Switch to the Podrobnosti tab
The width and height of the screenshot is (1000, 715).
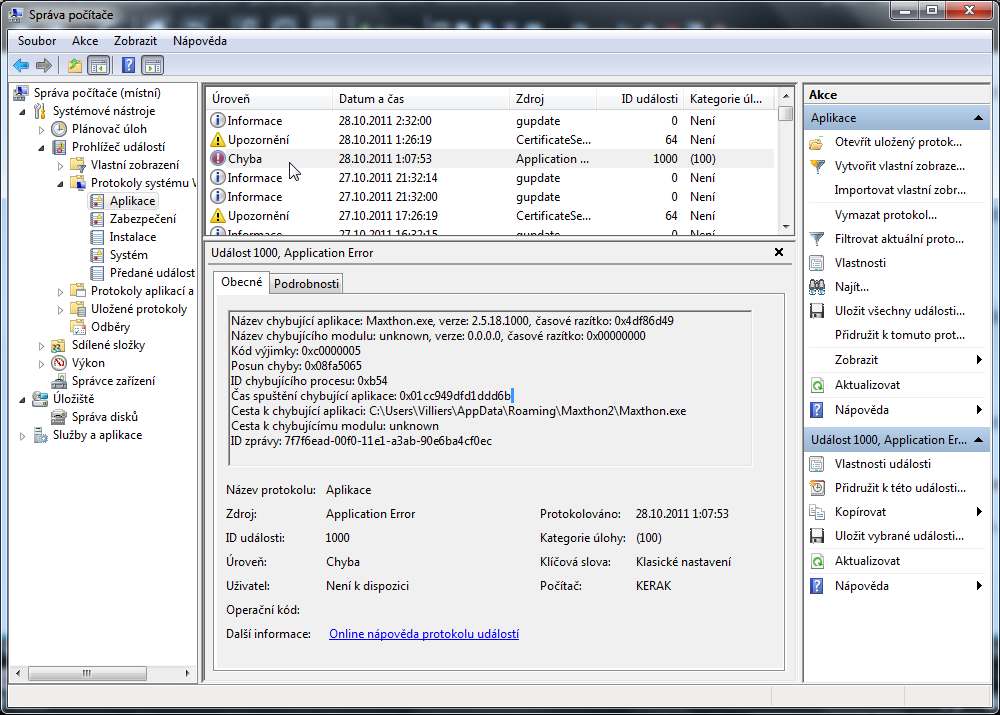point(307,283)
